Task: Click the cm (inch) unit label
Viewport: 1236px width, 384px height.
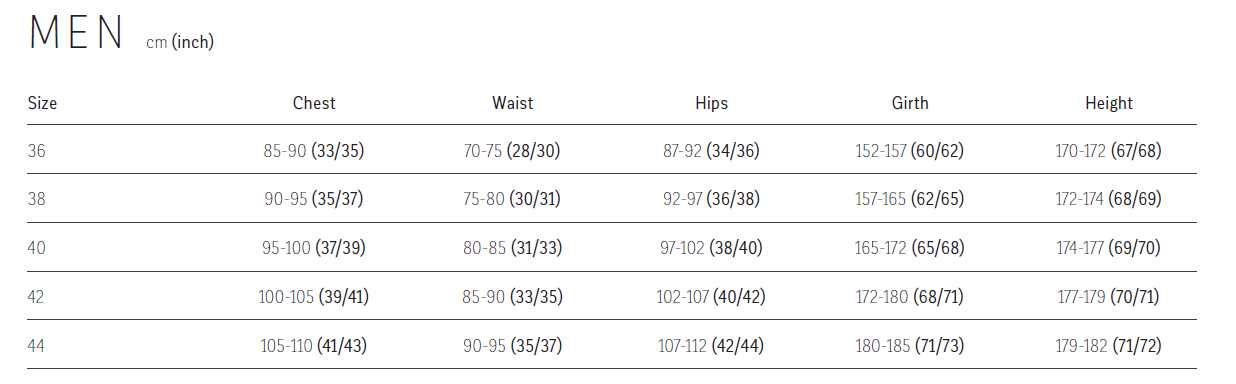Action: point(180,42)
